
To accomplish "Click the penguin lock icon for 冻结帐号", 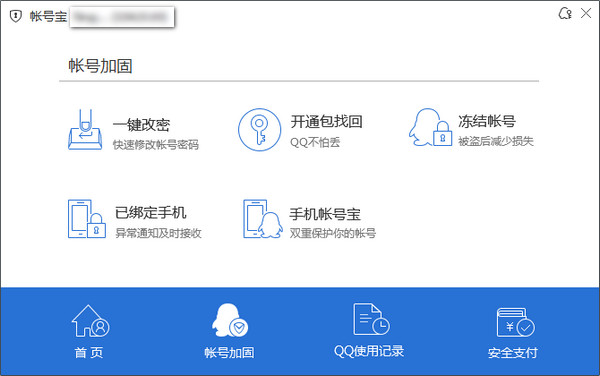I will [430, 127].
